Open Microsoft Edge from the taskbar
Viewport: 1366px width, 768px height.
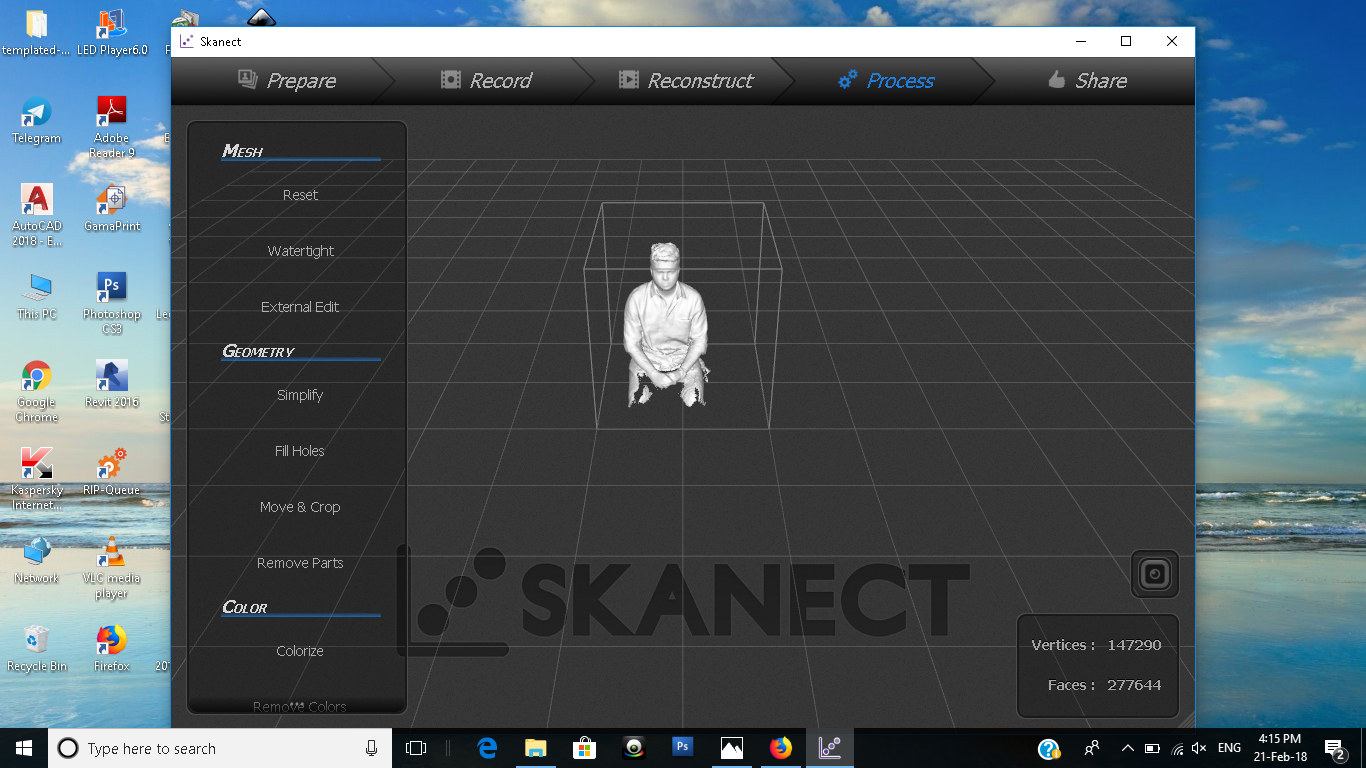(x=487, y=748)
